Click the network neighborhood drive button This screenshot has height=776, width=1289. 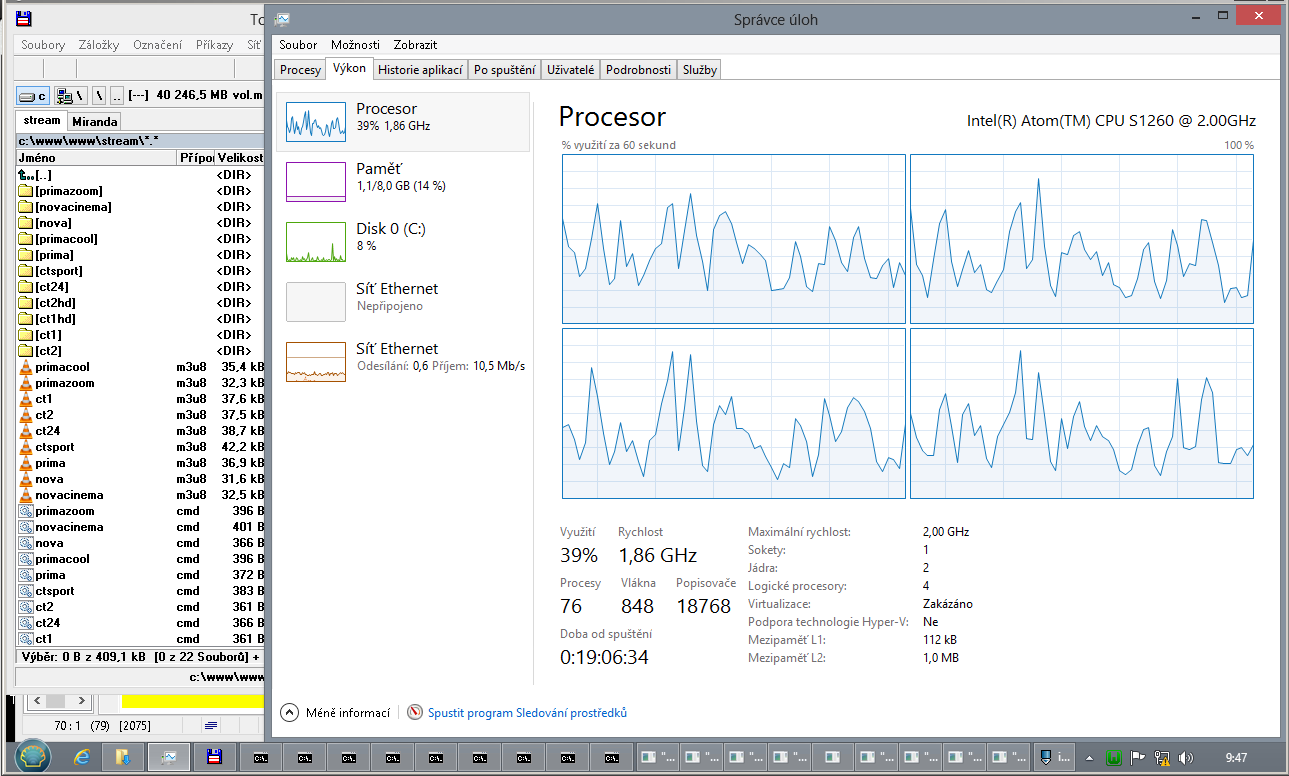(x=70, y=96)
